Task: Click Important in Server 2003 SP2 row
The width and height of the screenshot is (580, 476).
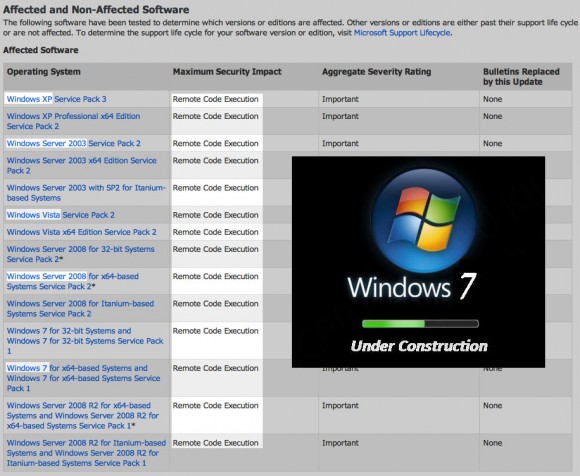Action: (340, 144)
